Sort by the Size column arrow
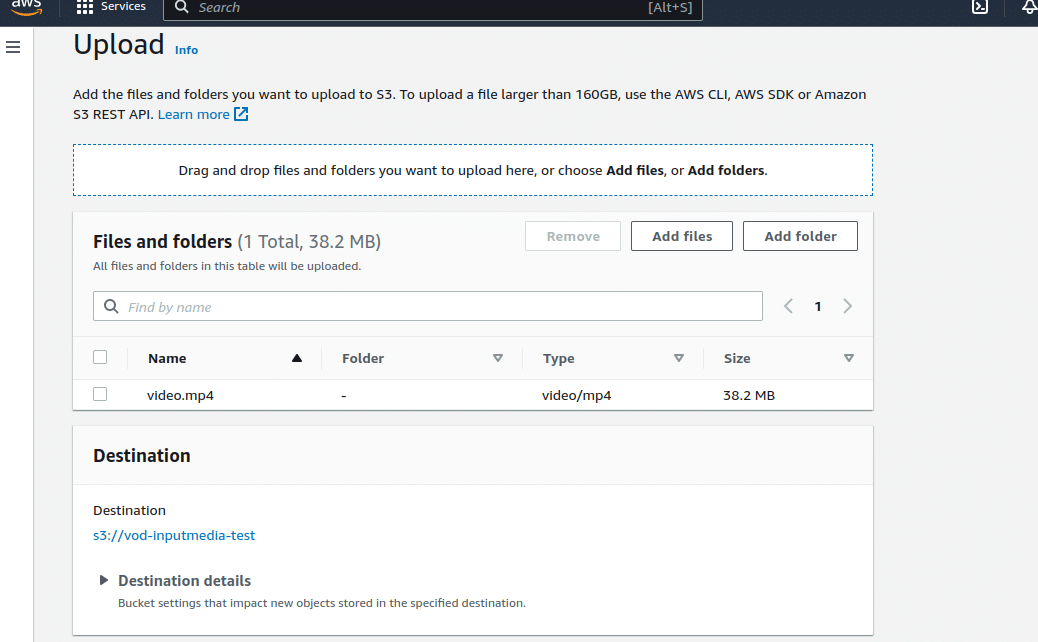Image resolution: width=1038 pixels, height=642 pixels. pos(848,358)
